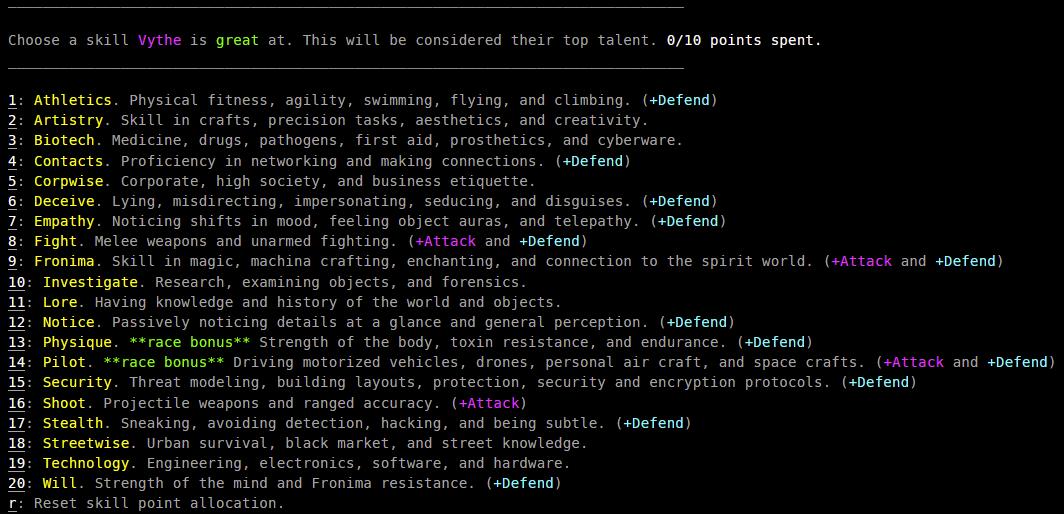Pick the Biotech skill entry
Image resolution: width=1064 pixels, height=514 pixels.
[345, 141]
